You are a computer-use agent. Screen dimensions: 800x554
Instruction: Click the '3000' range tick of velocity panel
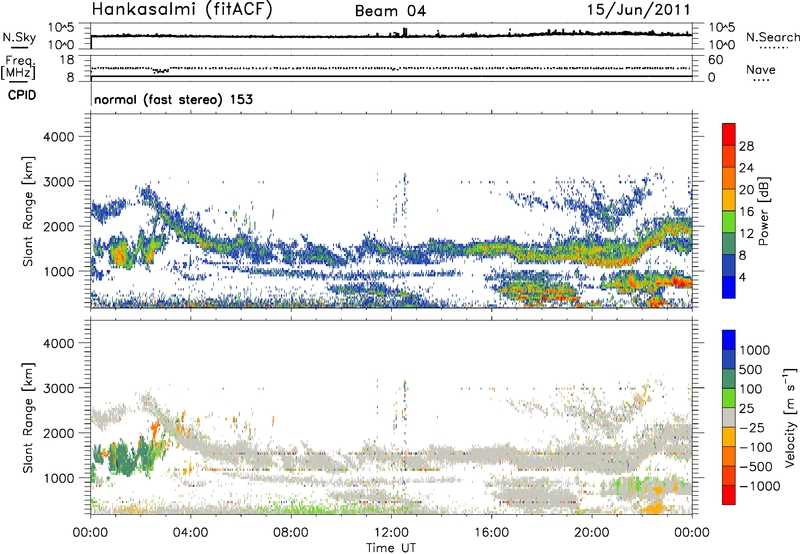tap(59, 388)
